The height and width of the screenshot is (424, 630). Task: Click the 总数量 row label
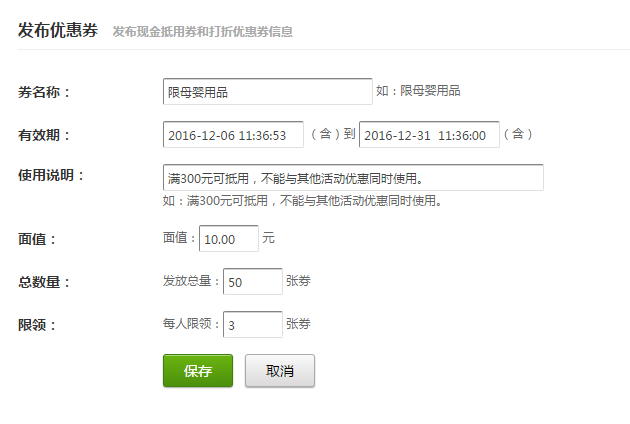click(44, 282)
